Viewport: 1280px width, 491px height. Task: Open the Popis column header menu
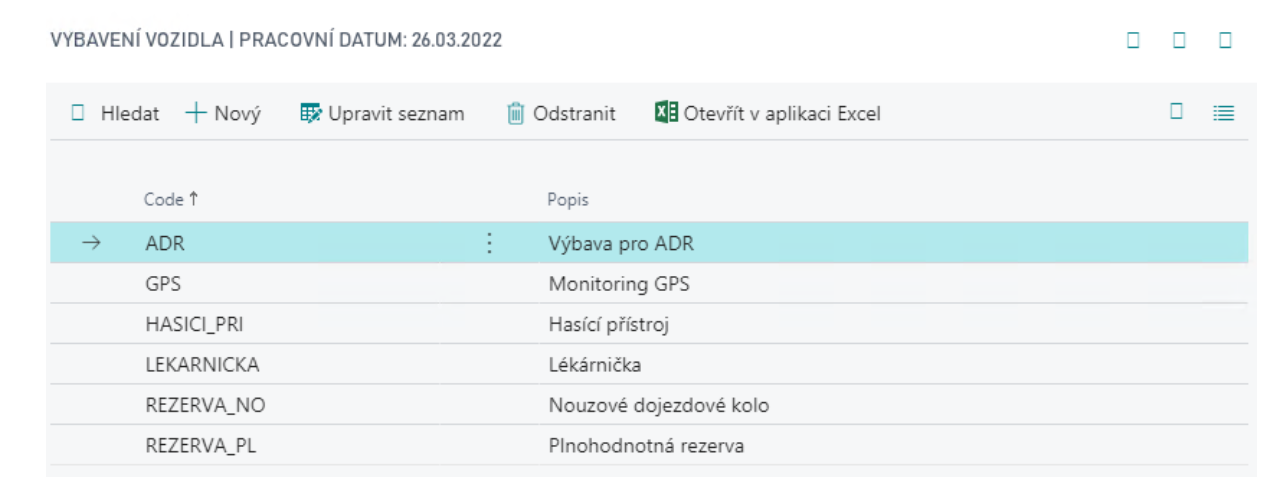pyautogui.click(x=568, y=200)
